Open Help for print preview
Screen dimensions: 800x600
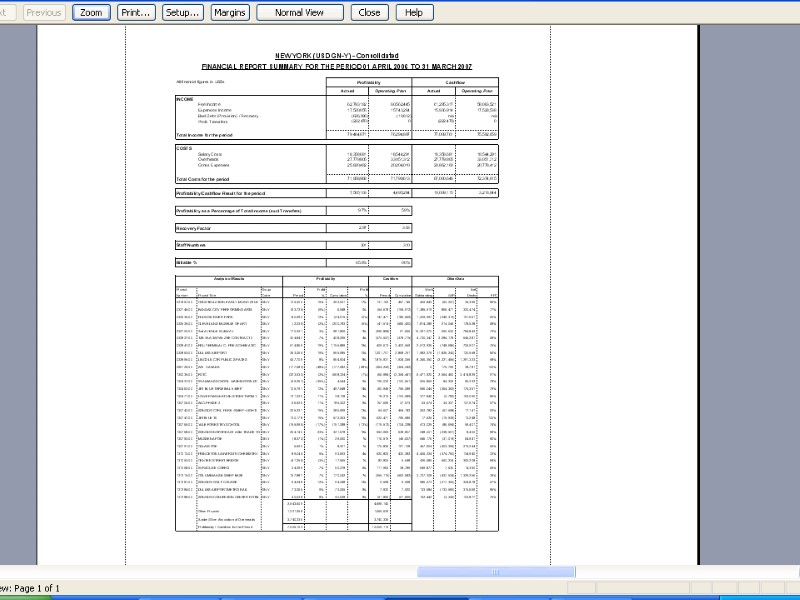(414, 13)
